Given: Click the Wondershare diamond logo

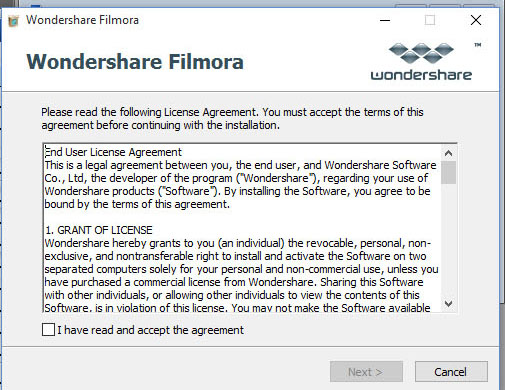Looking at the screenshot, I should [x=421, y=53].
